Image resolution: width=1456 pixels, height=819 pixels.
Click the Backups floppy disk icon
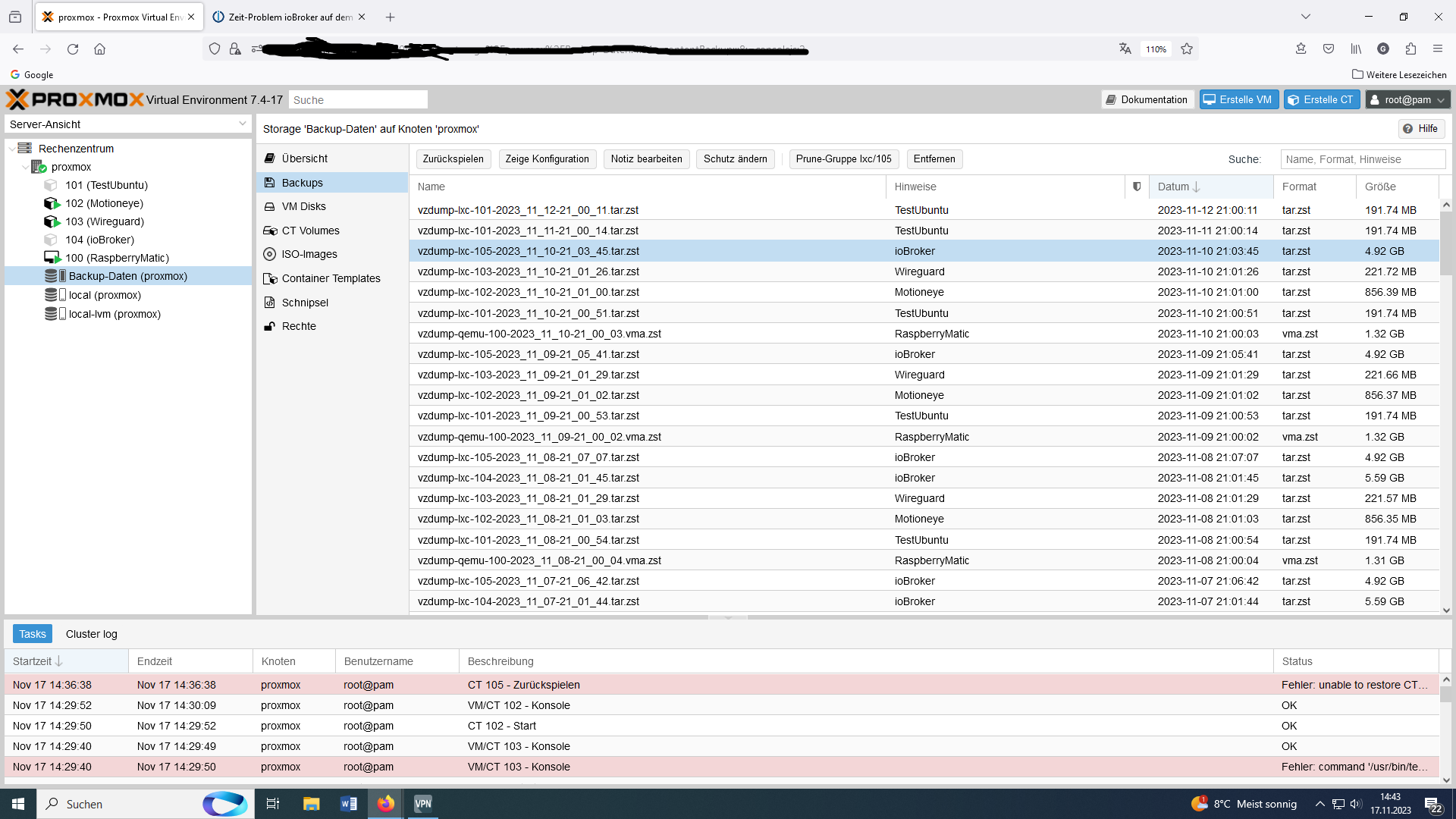pyautogui.click(x=269, y=183)
